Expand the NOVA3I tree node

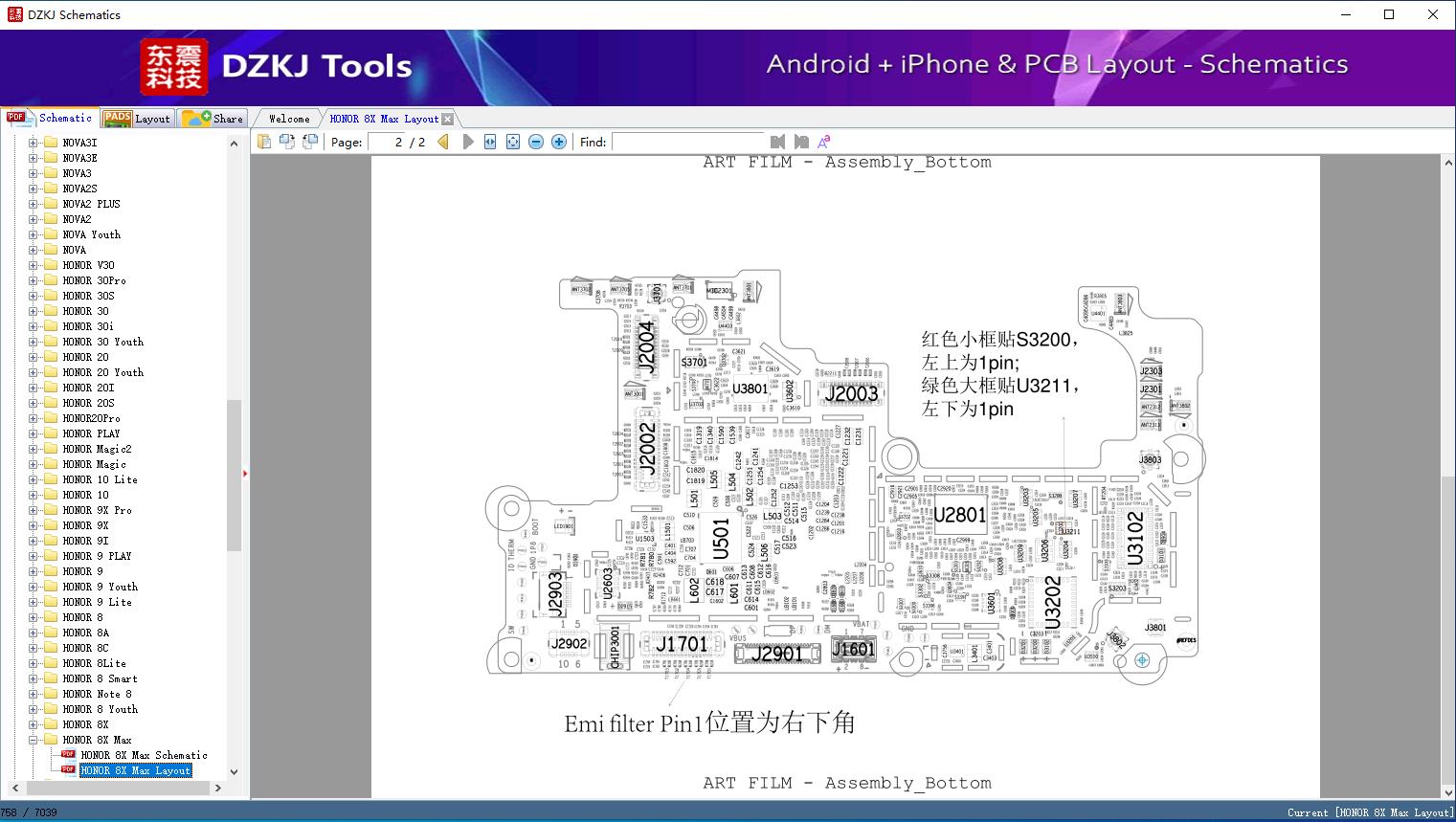(34, 143)
